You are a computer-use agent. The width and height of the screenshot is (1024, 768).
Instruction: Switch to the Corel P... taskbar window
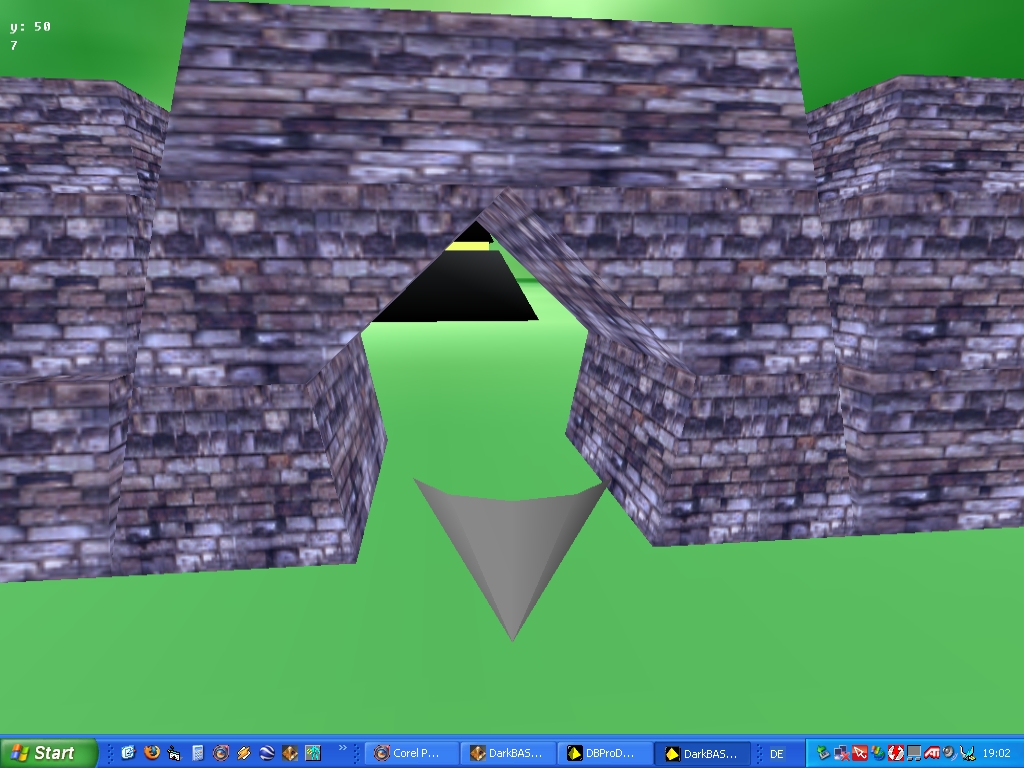pos(411,754)
